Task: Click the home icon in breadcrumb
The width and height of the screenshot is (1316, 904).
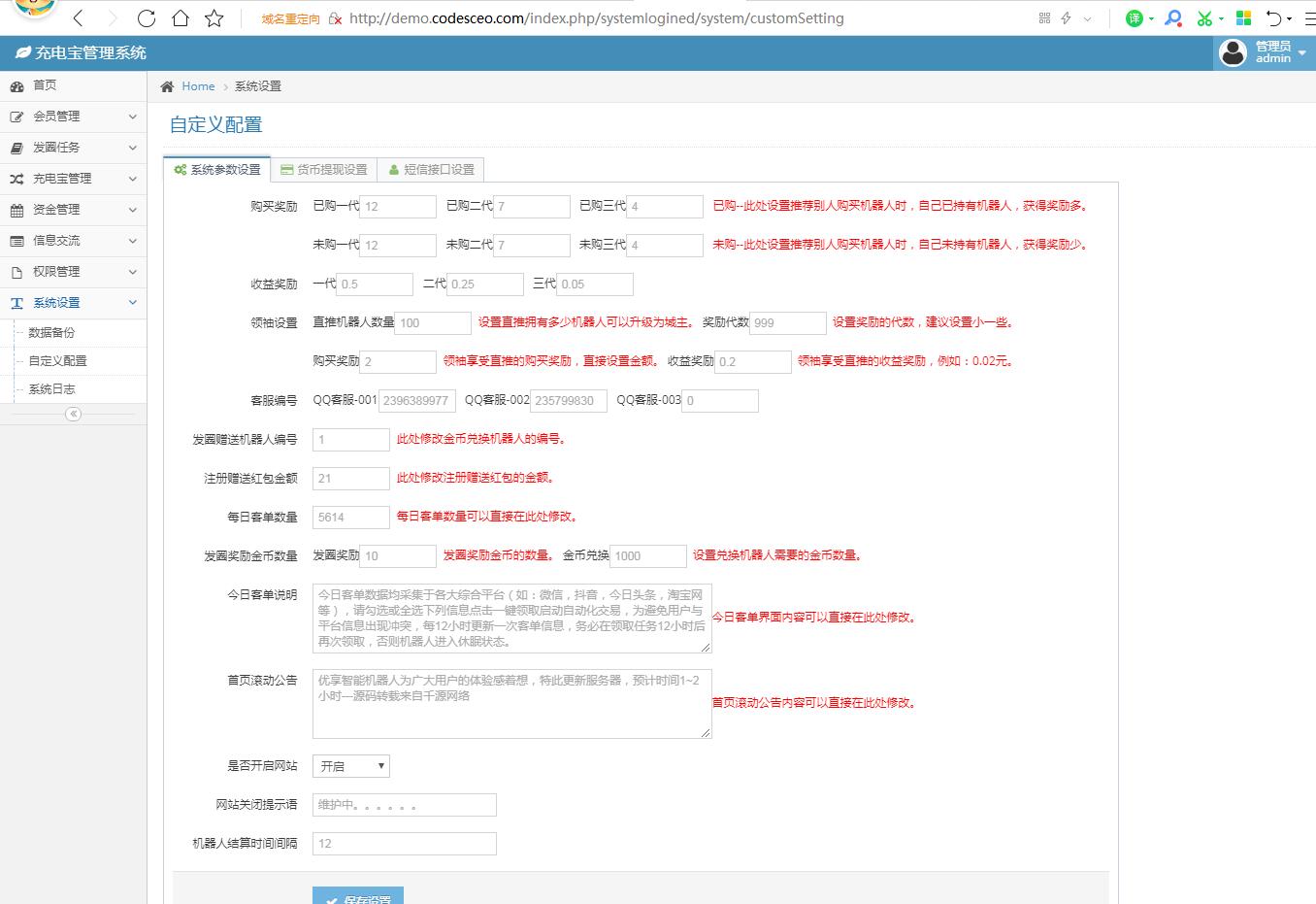Action: point(167,86)
